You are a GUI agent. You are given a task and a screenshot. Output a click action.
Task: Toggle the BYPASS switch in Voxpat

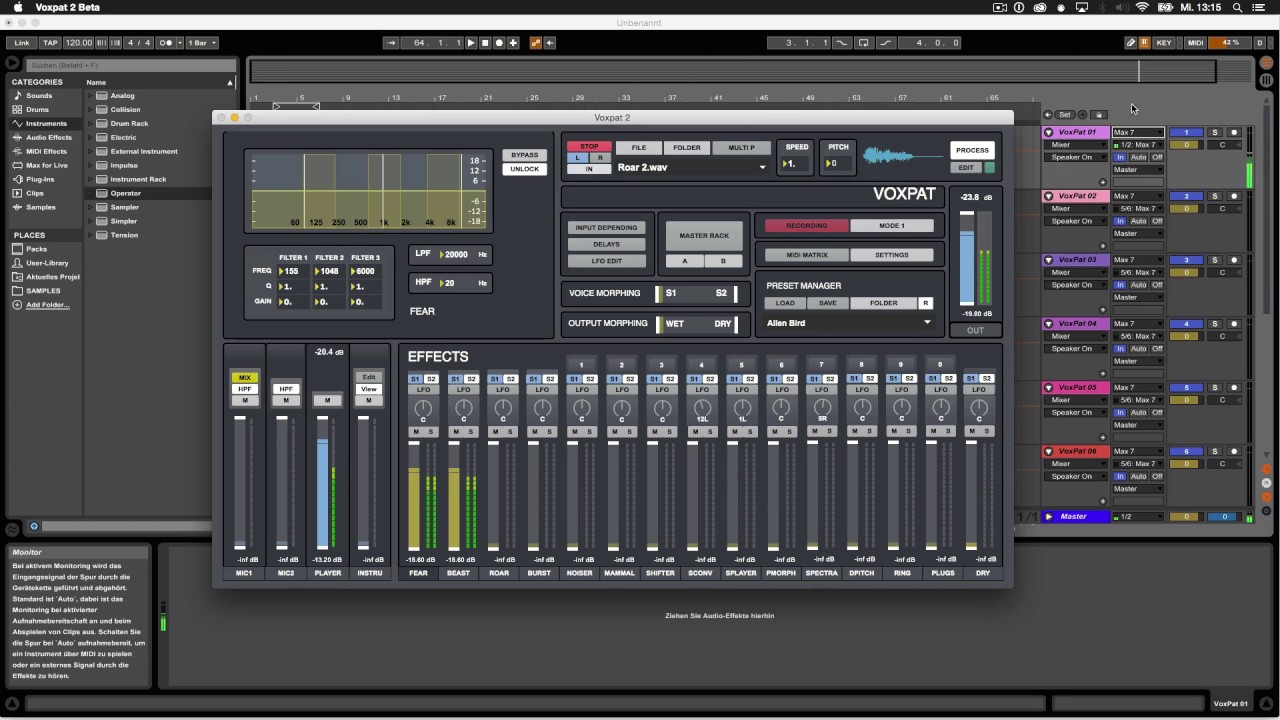[x=524, y=155]
